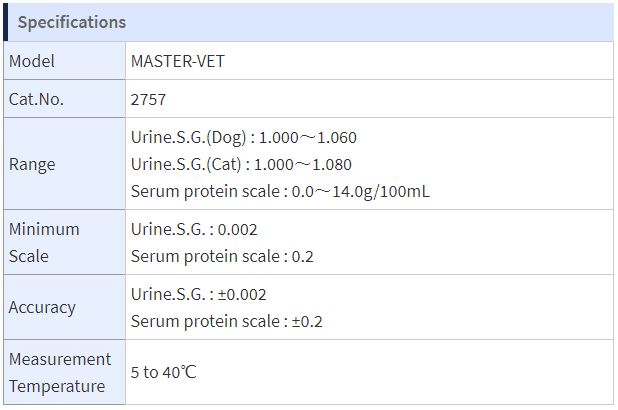Click Serum protein scale : 0.2 value
This screenshot has width=618, height=410.
point(222,256)
